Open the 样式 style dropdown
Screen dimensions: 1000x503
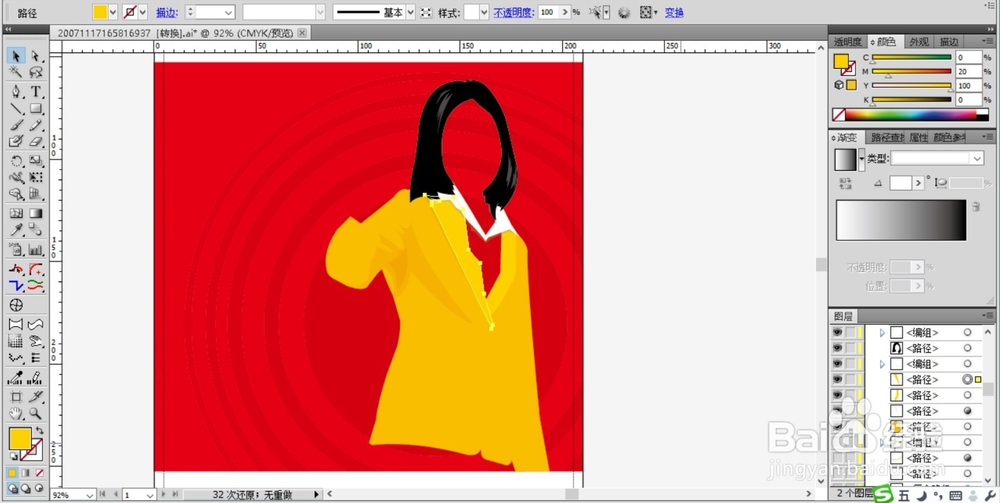(x=484, y=12)
